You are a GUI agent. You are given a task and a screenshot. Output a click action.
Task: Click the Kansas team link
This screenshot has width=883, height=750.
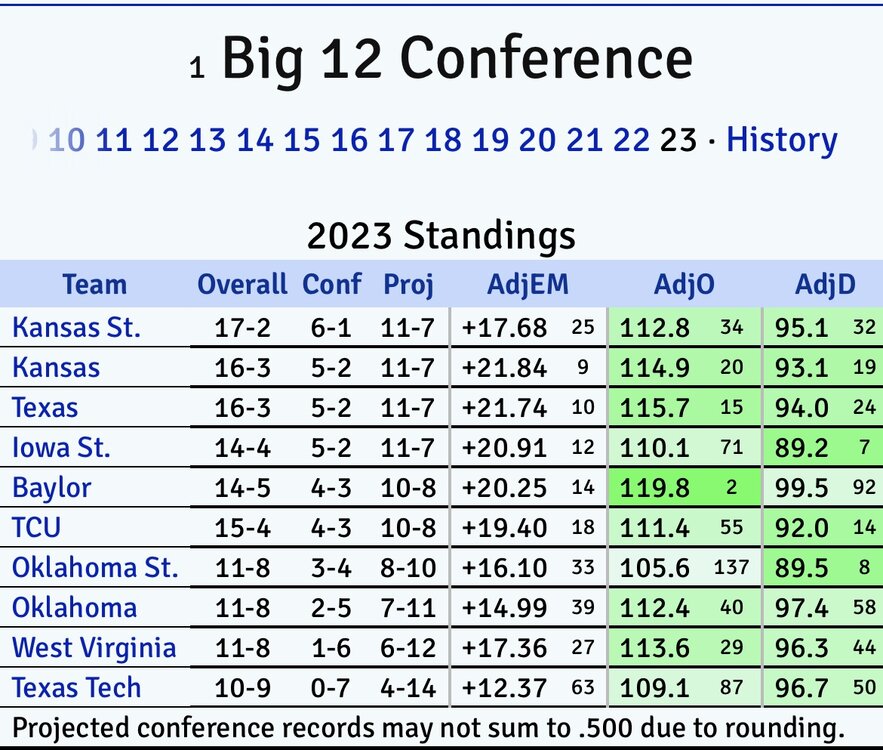(56, 367)
